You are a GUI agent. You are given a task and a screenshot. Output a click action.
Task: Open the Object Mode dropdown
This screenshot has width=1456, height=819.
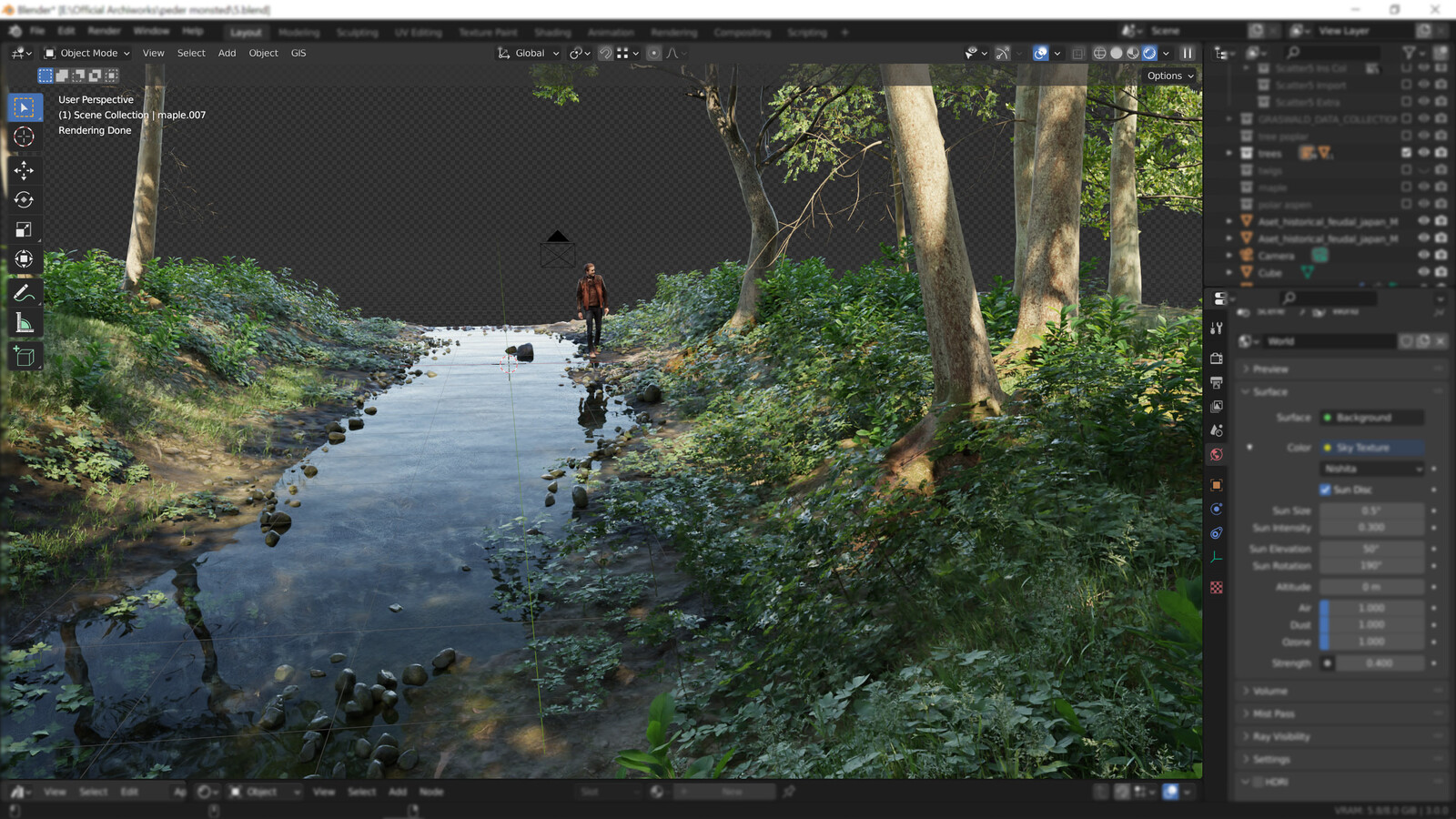[x=87, y=53]
